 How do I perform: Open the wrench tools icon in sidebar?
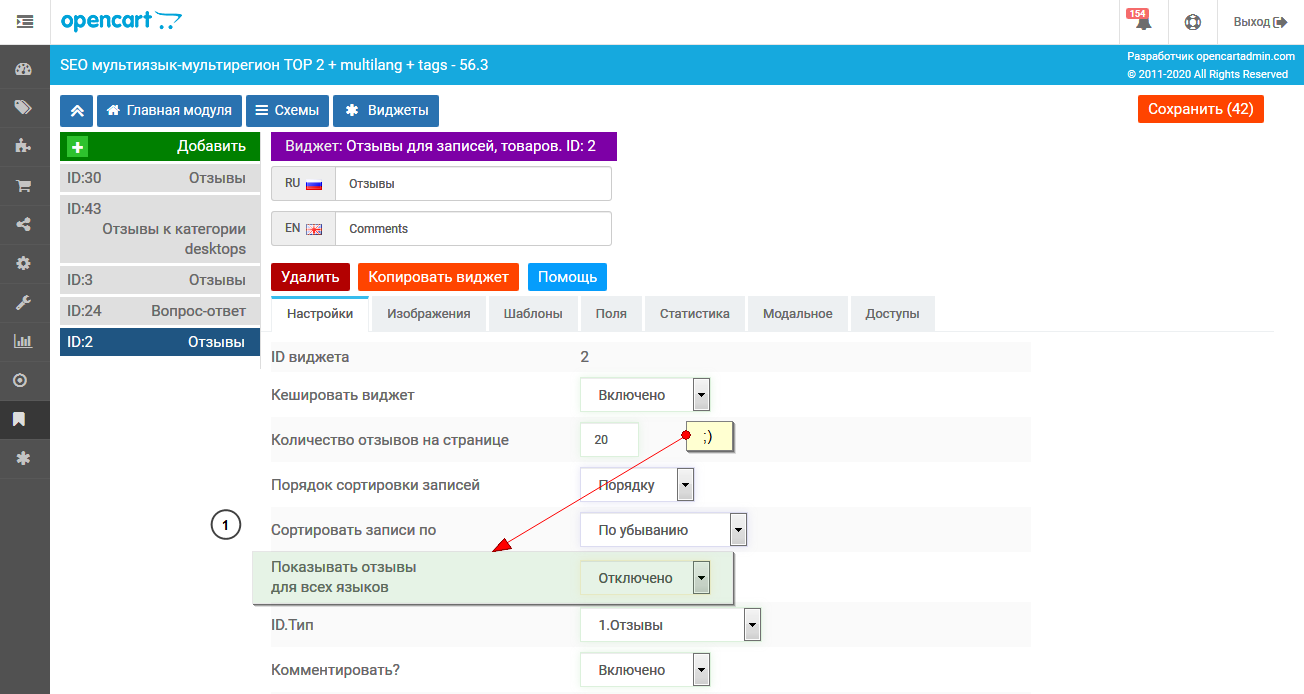coord(24,302)
